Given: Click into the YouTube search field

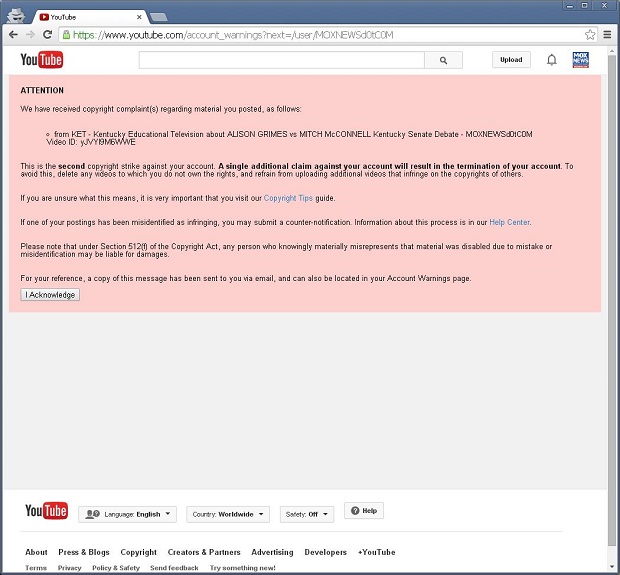Looking at the screenshot, I should [281, 60].
